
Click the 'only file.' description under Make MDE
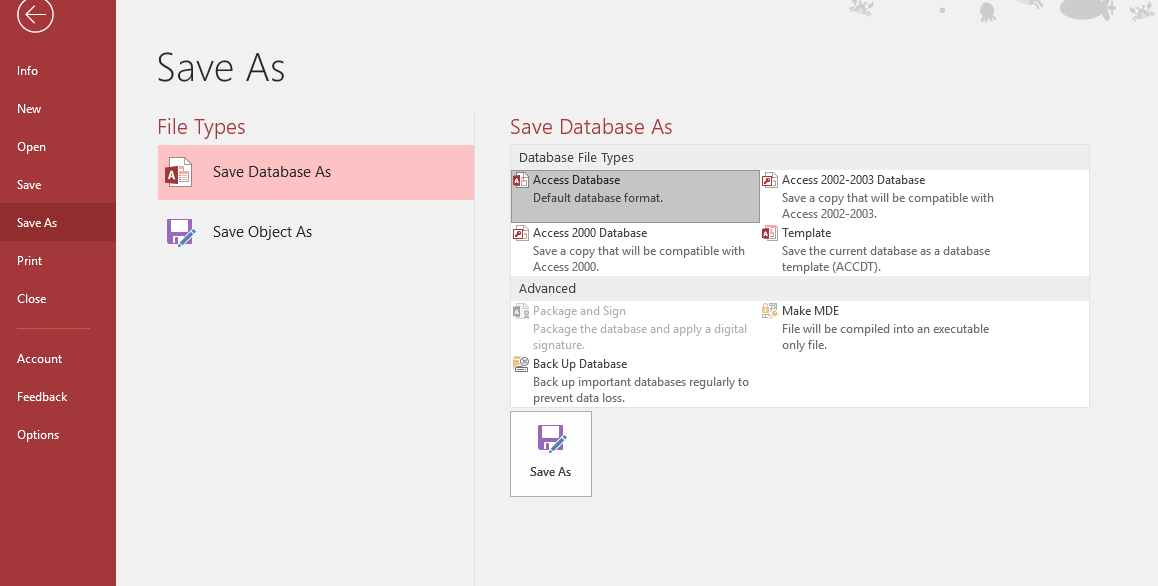804,345
